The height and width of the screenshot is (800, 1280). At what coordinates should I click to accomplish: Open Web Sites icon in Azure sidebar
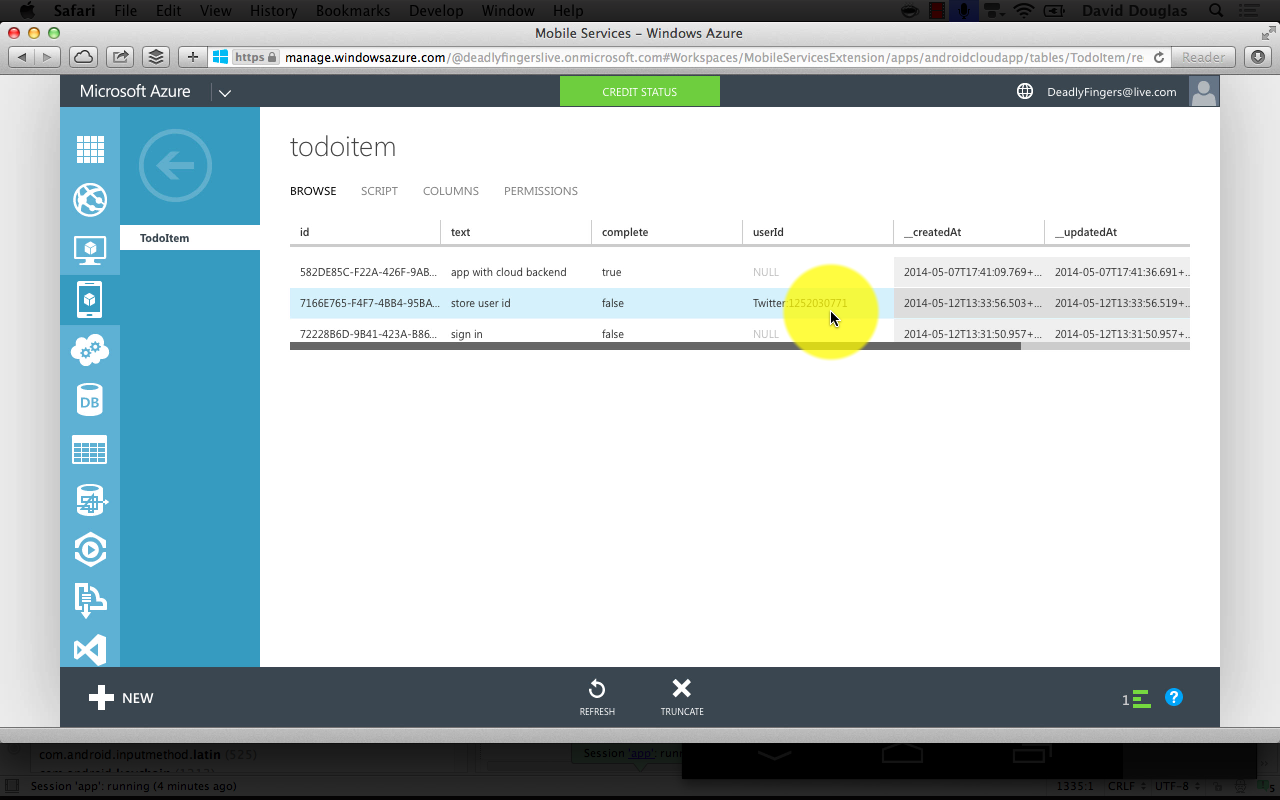pyautogui.click(x=90, y=200)
